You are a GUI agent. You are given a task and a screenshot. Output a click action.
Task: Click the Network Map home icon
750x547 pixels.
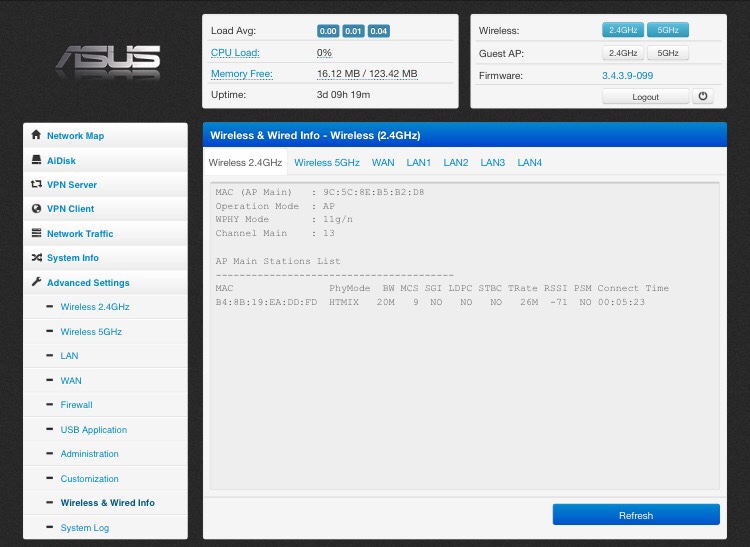tap(37, 135)
